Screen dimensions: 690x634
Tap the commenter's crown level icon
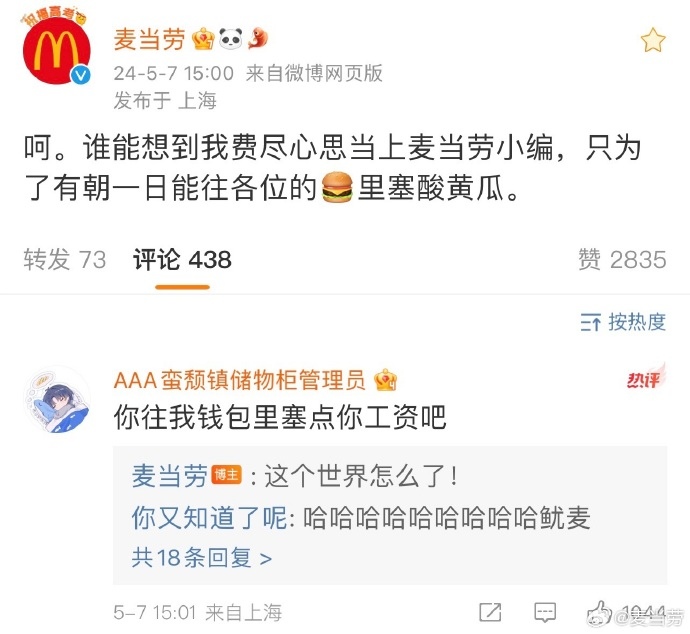(x=385, y=380)
